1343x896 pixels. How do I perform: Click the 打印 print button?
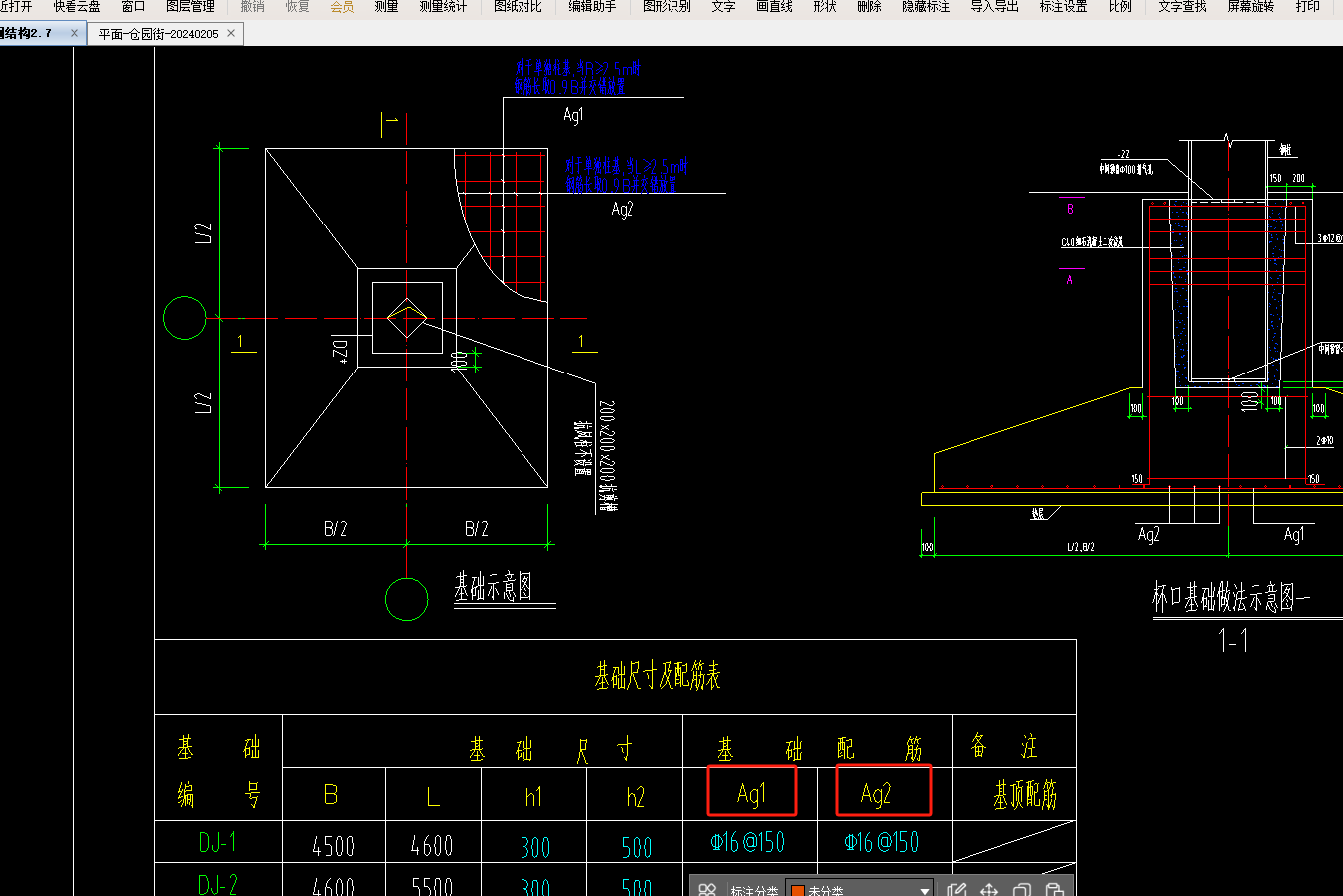point(1307,6)
